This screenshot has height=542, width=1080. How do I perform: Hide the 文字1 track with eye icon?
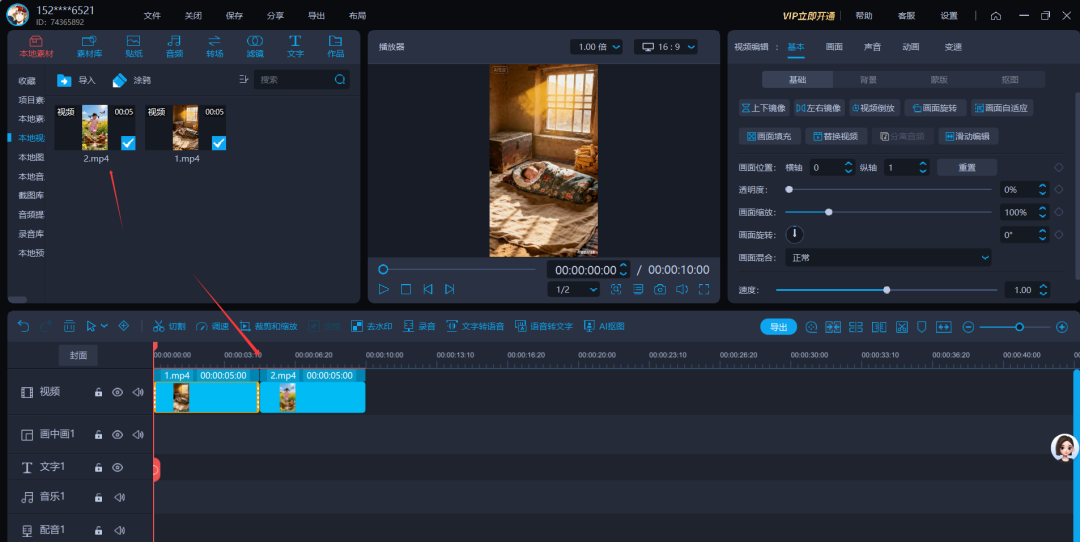click(118, 468)
